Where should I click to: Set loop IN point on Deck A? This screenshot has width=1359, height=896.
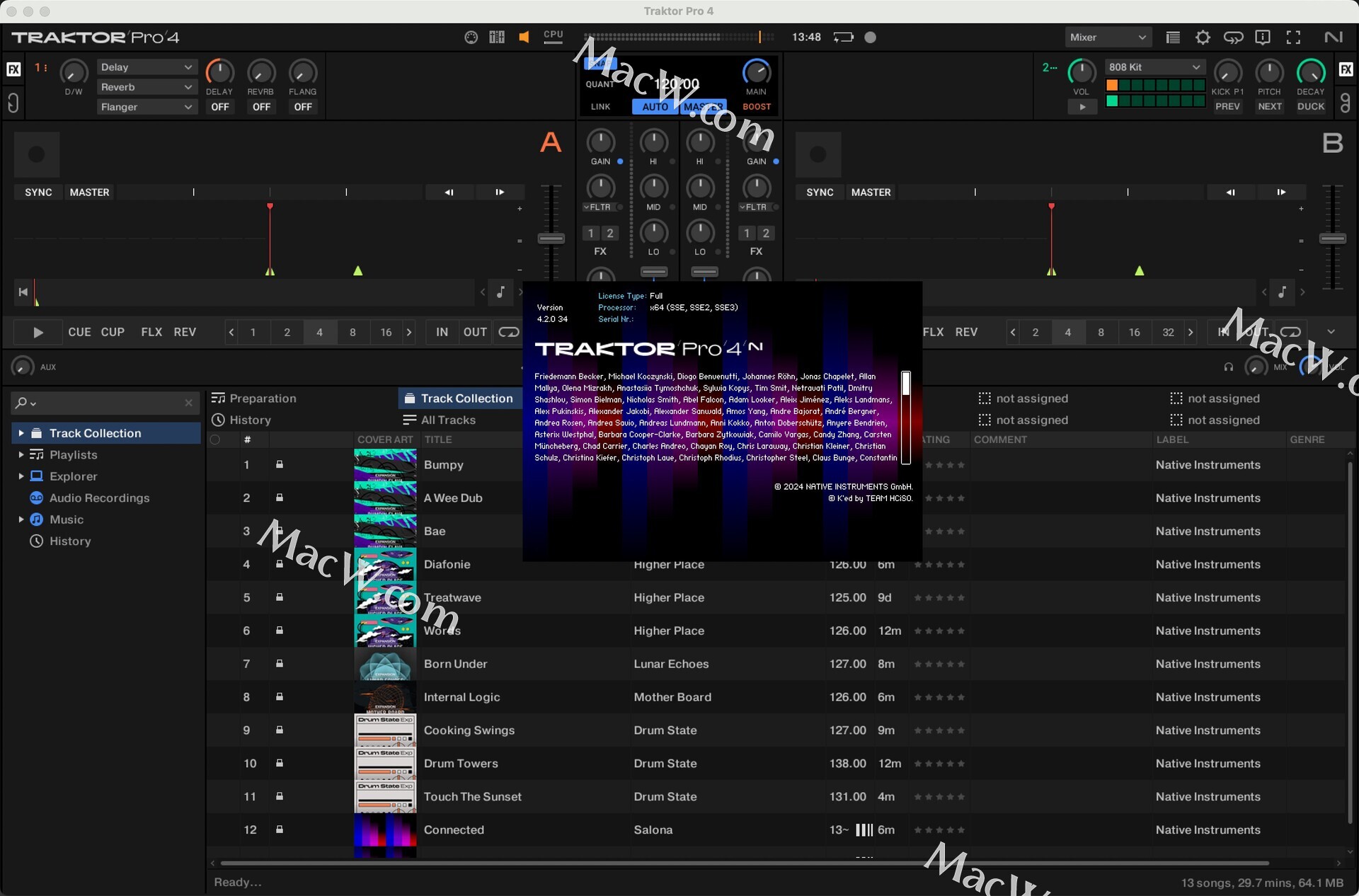(442, 332)
